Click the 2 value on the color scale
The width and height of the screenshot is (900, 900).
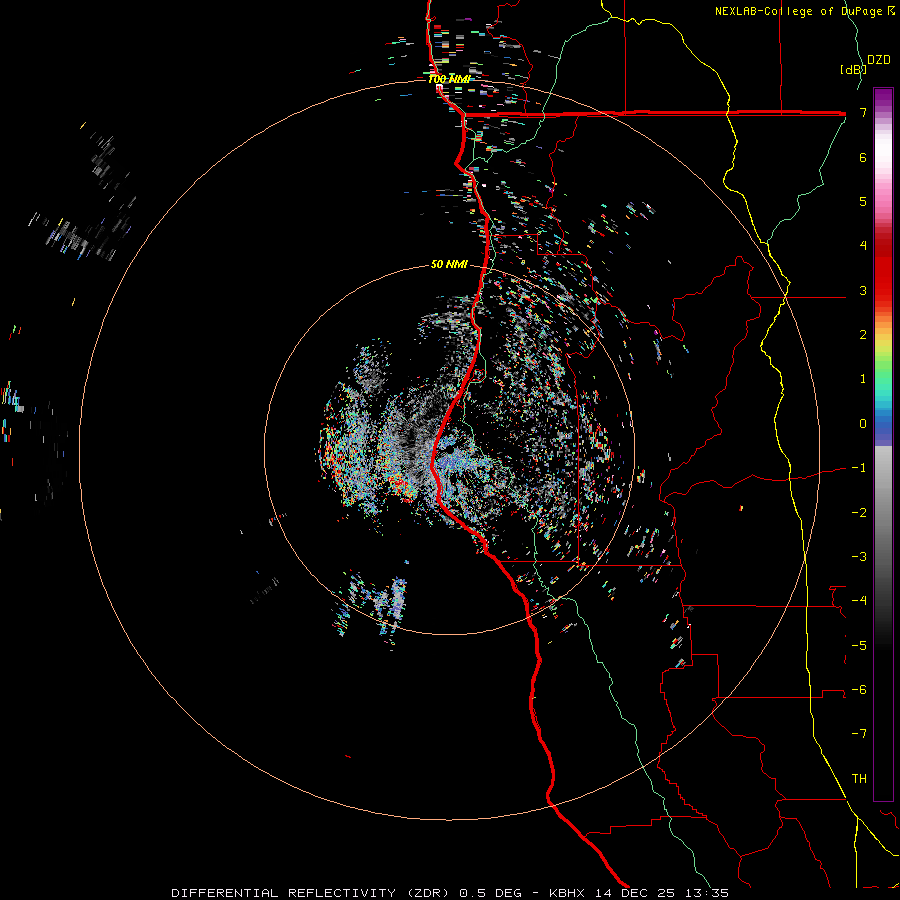point(863,335)
